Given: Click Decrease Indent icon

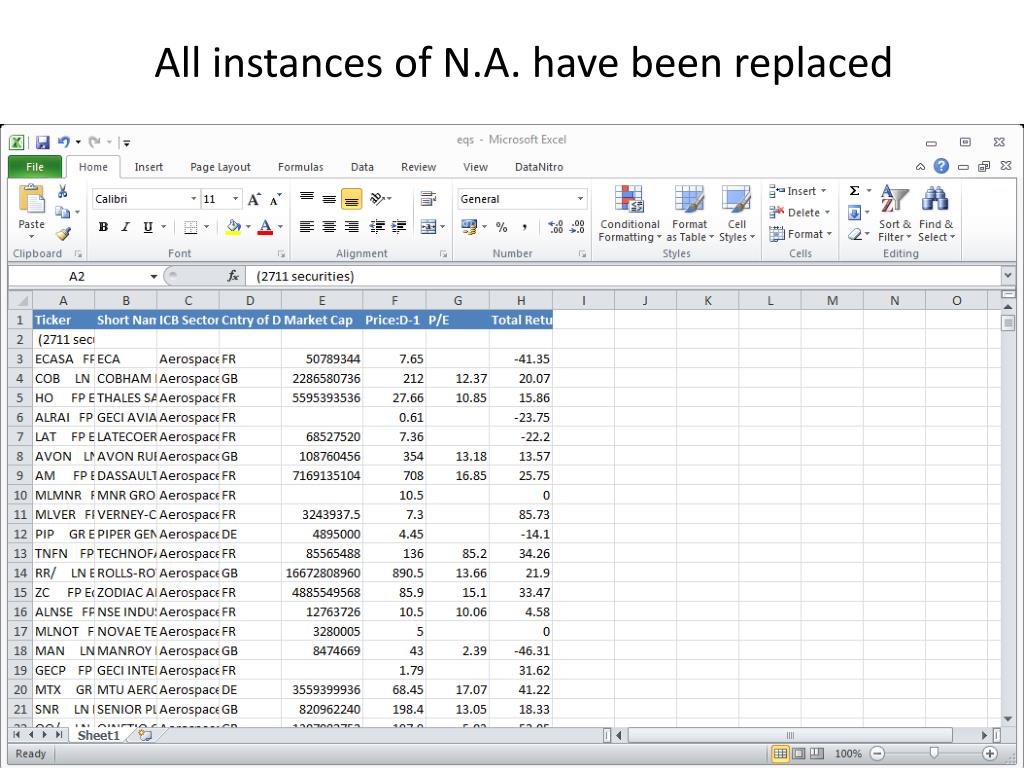Looking at the screenshot, I should [377, 227].
